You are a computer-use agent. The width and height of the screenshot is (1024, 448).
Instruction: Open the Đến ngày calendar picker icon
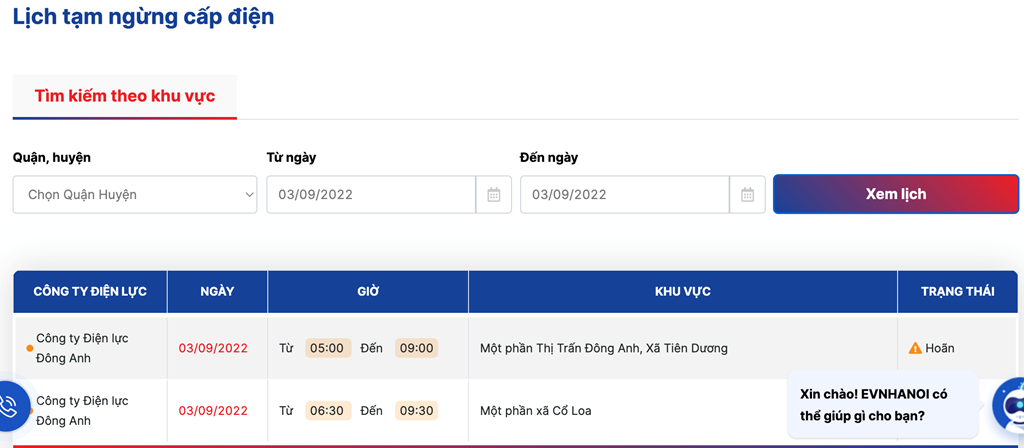[x=747, y=195]
